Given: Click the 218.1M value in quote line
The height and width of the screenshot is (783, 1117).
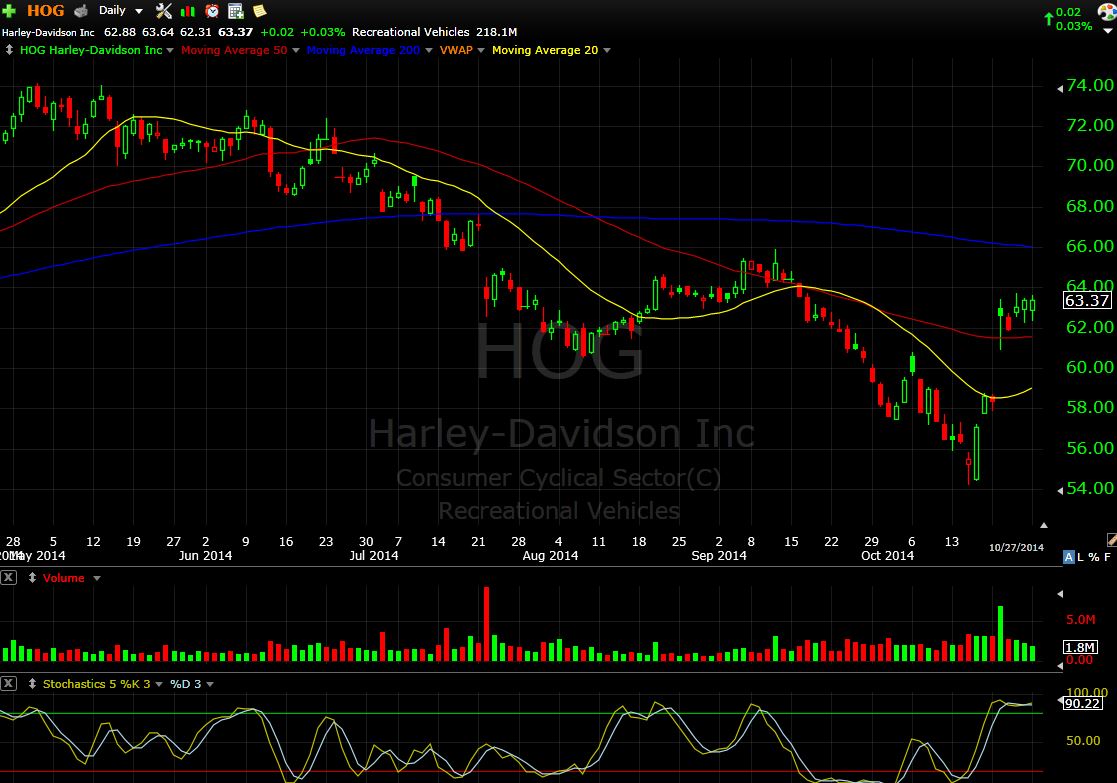Looking at the screenshot, I should (497, 32).
